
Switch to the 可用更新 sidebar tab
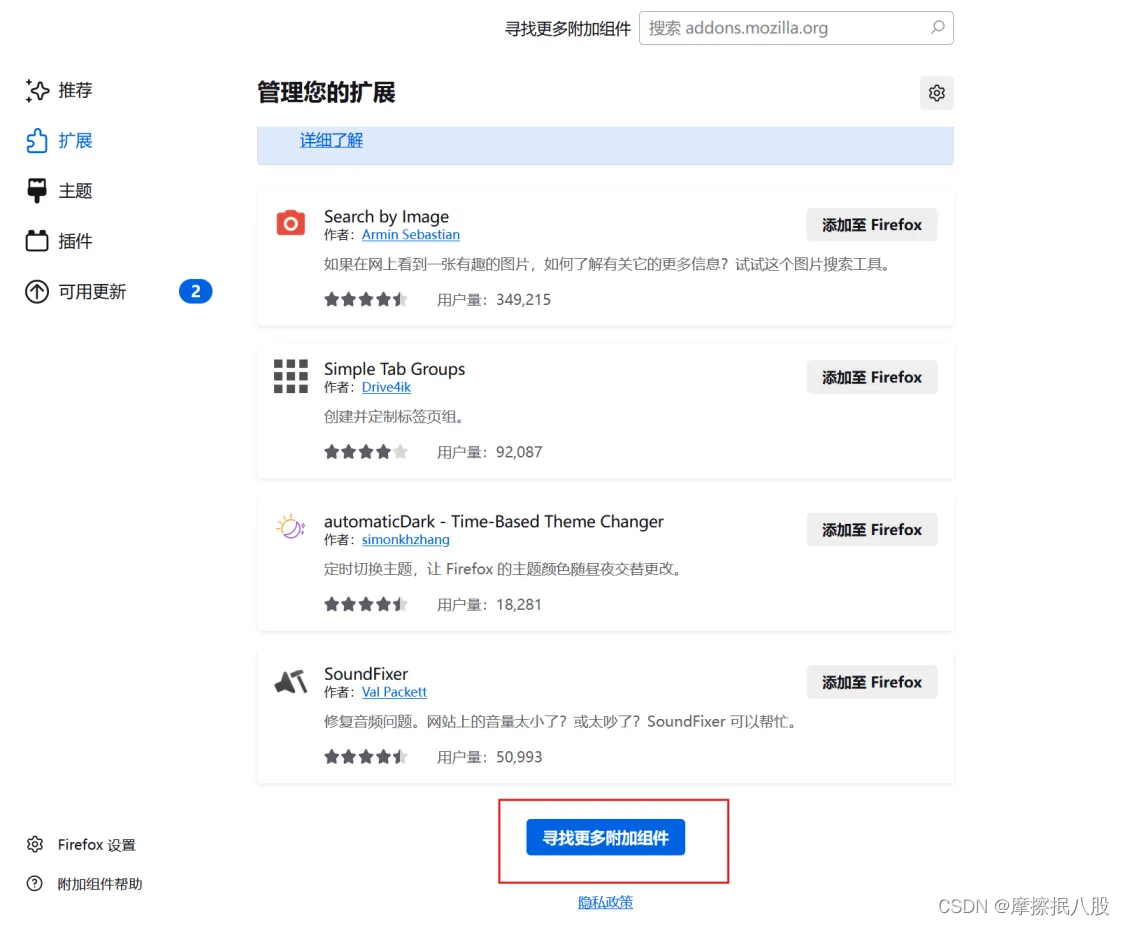[x=92, y=291]
